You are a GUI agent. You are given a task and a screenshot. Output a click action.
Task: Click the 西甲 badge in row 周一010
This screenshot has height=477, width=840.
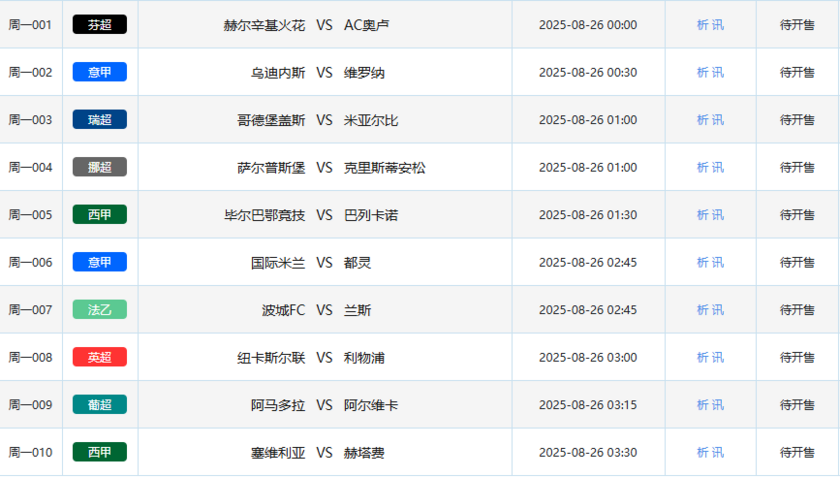99,452
